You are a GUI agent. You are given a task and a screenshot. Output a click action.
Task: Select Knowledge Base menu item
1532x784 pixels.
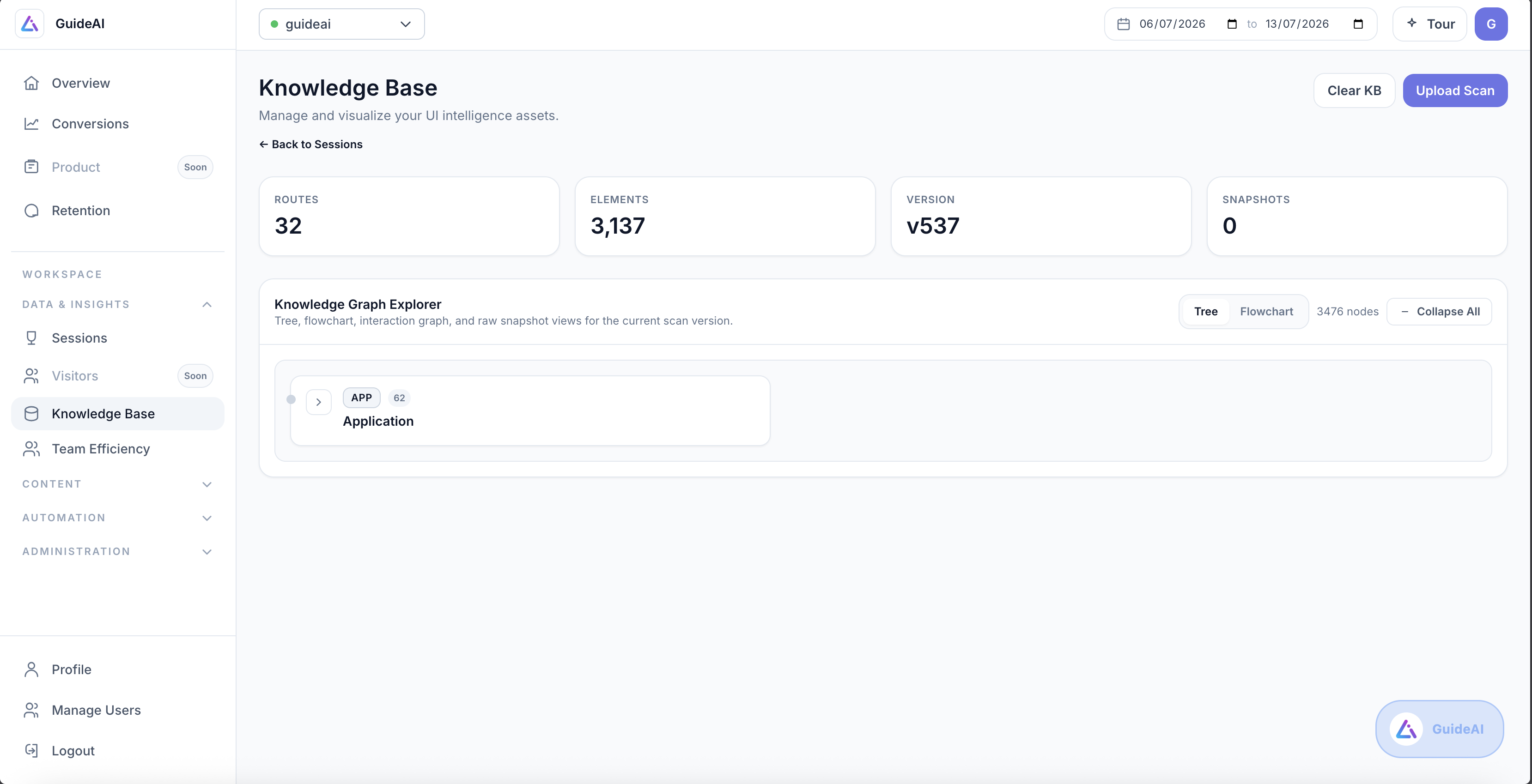pyautogui.click(x=118, y=414)
